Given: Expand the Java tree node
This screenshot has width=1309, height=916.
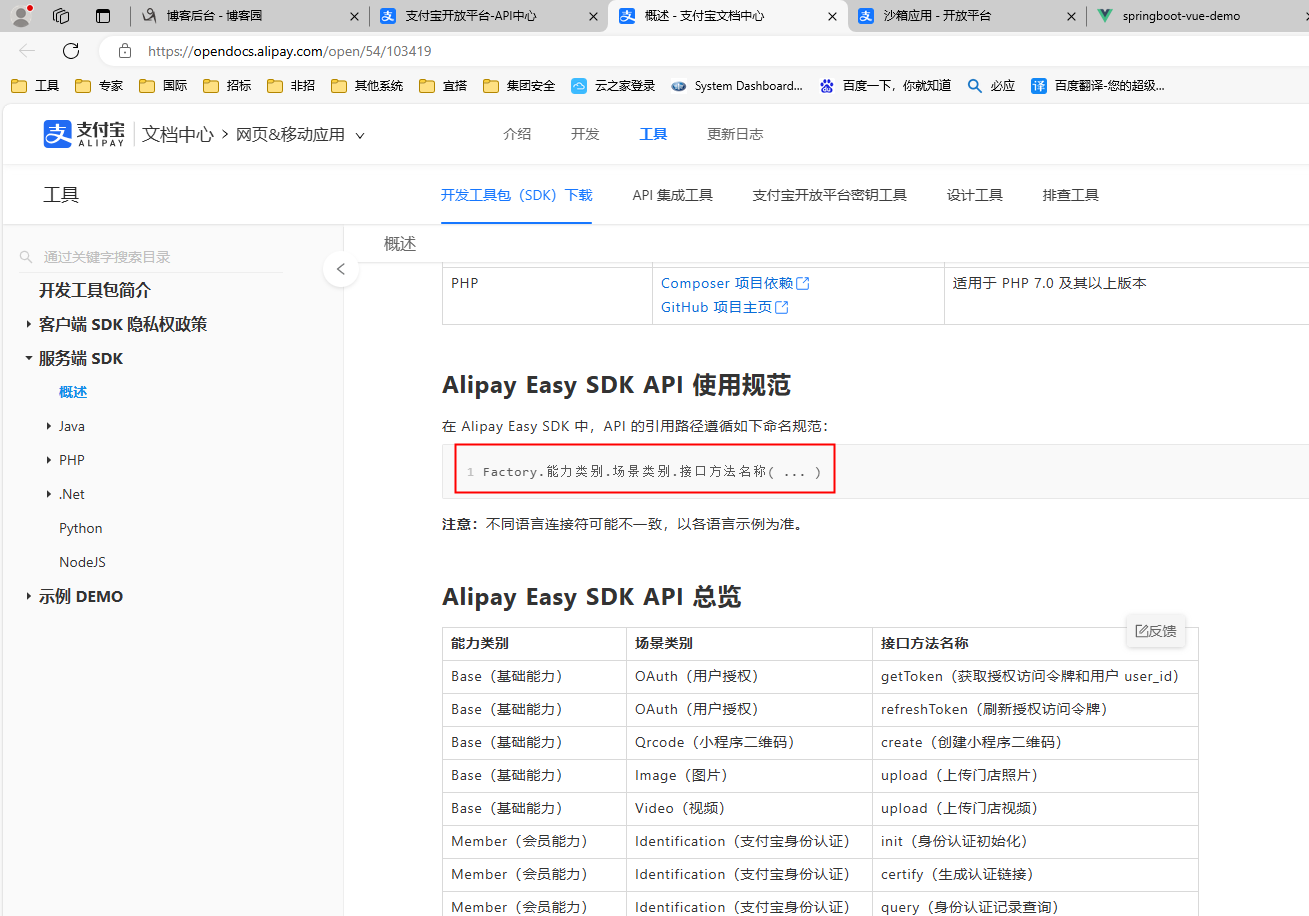Looking at the screenshot, I should (49, 426).
